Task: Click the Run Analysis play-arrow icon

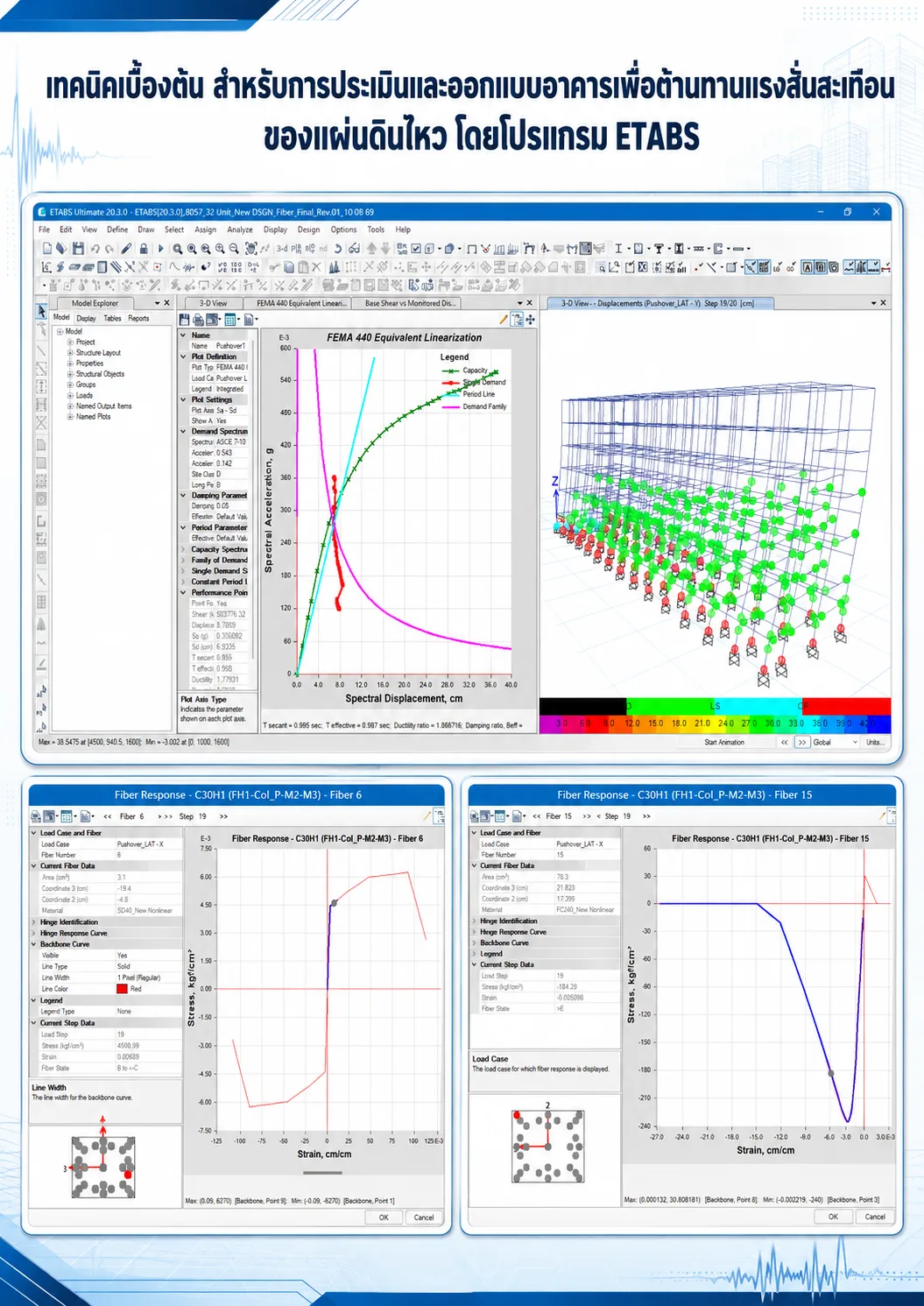Action: tap(160, 249)
